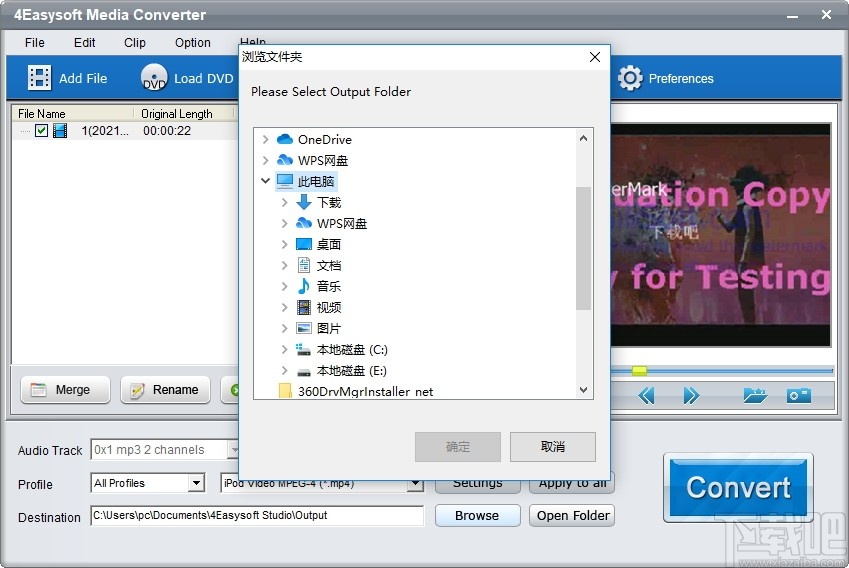Open the snapshot folder icon under preview

755,395
